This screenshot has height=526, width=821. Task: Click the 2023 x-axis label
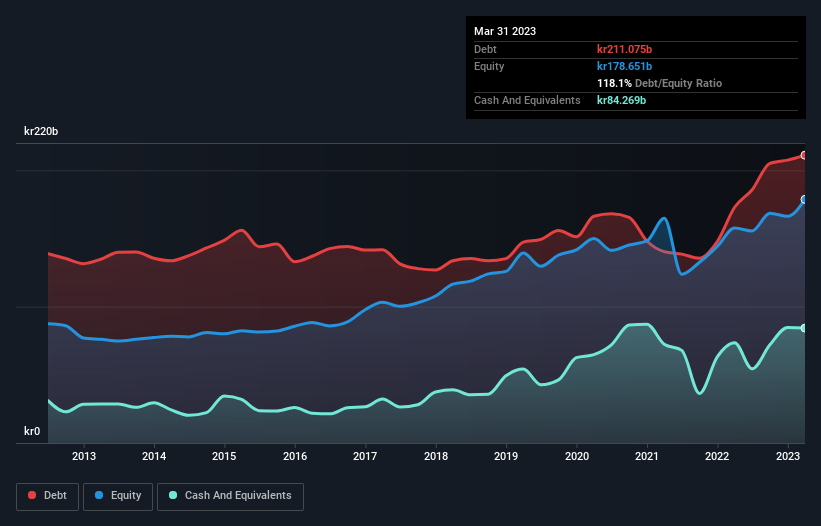coord(787,456)
